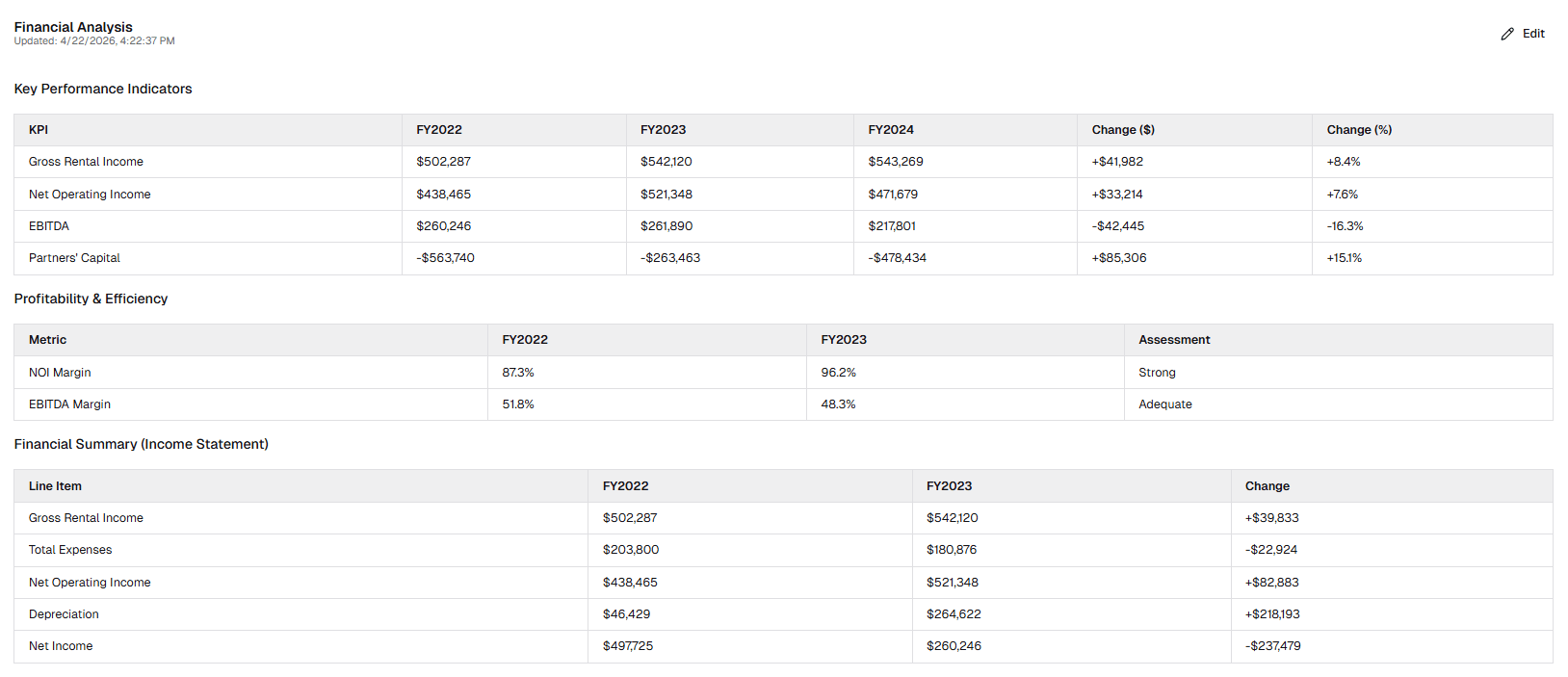
Task: Click the EBITDA Margin row label
Action: (x=69, y=404)
